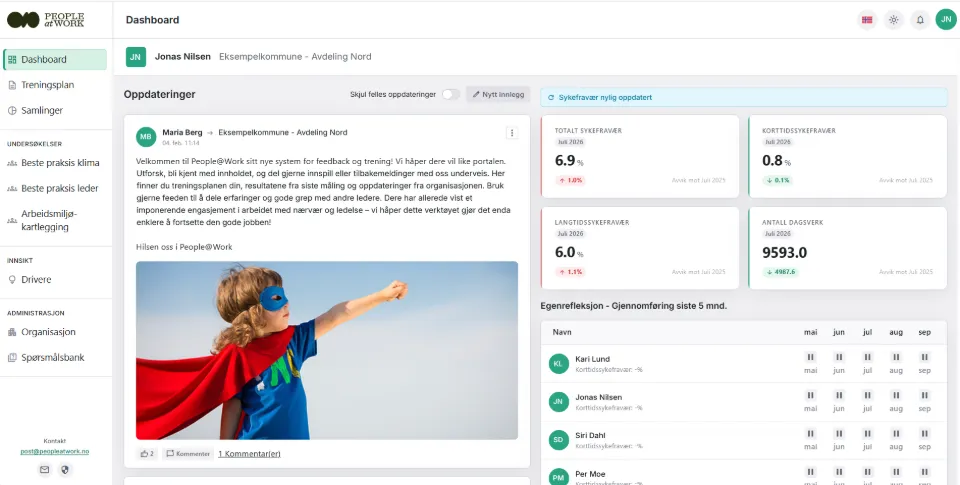Click Siri Dahl's SD avatar
This screenshot has height=485, width=960.
click(558, 440)
